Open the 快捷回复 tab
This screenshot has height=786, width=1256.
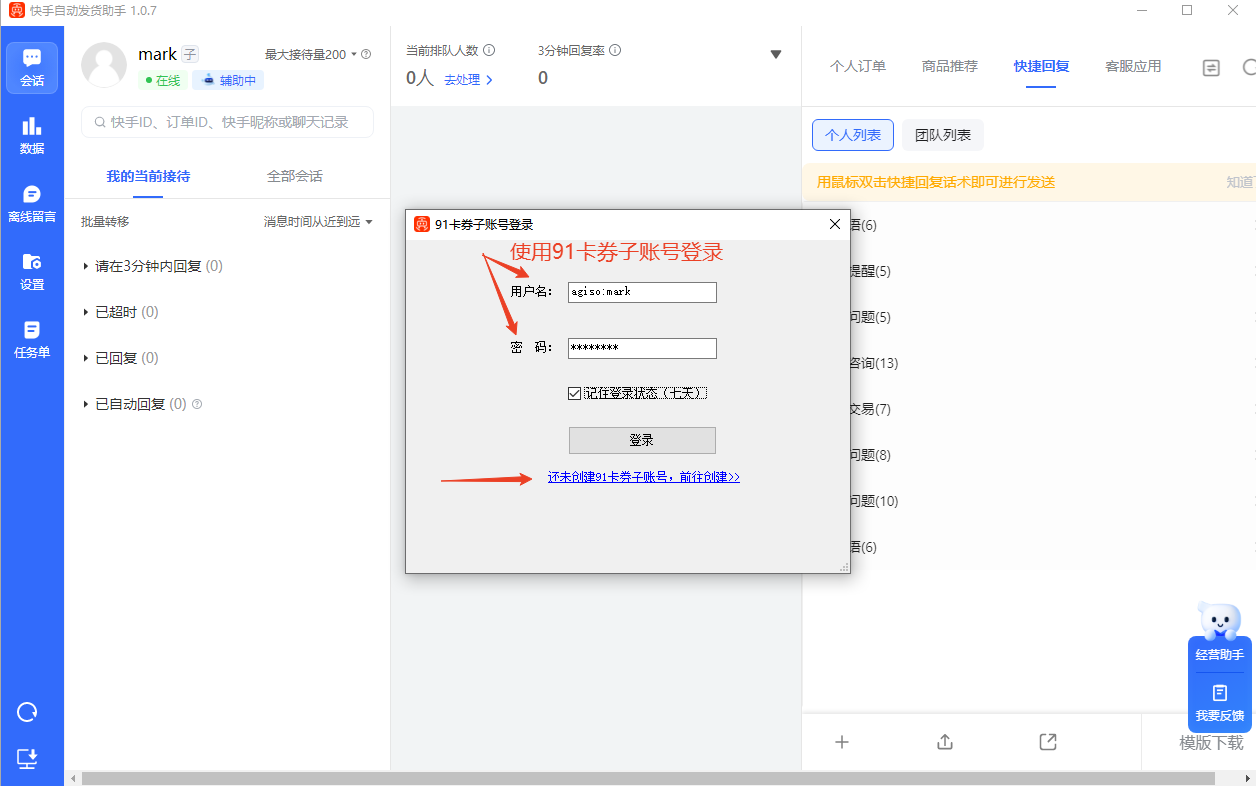coord(1042,66)
